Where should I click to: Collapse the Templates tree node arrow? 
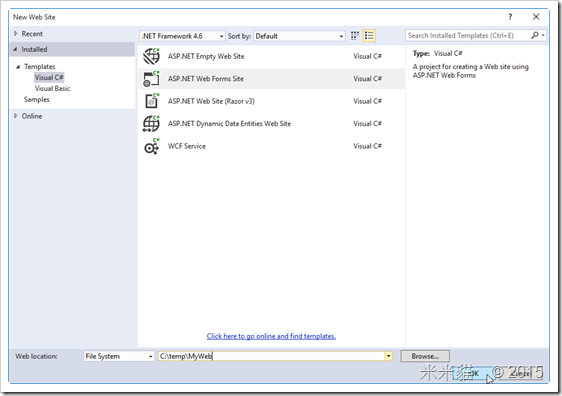tap(18, 67)
